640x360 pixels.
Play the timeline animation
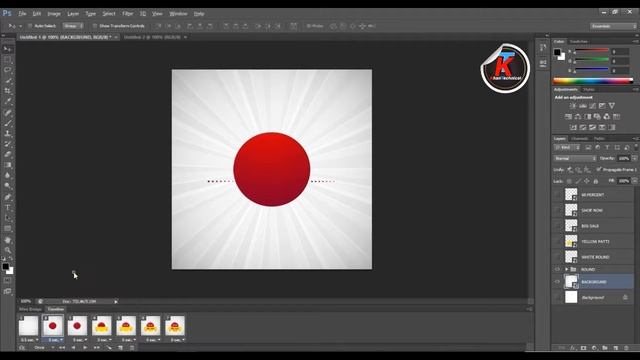85,348
